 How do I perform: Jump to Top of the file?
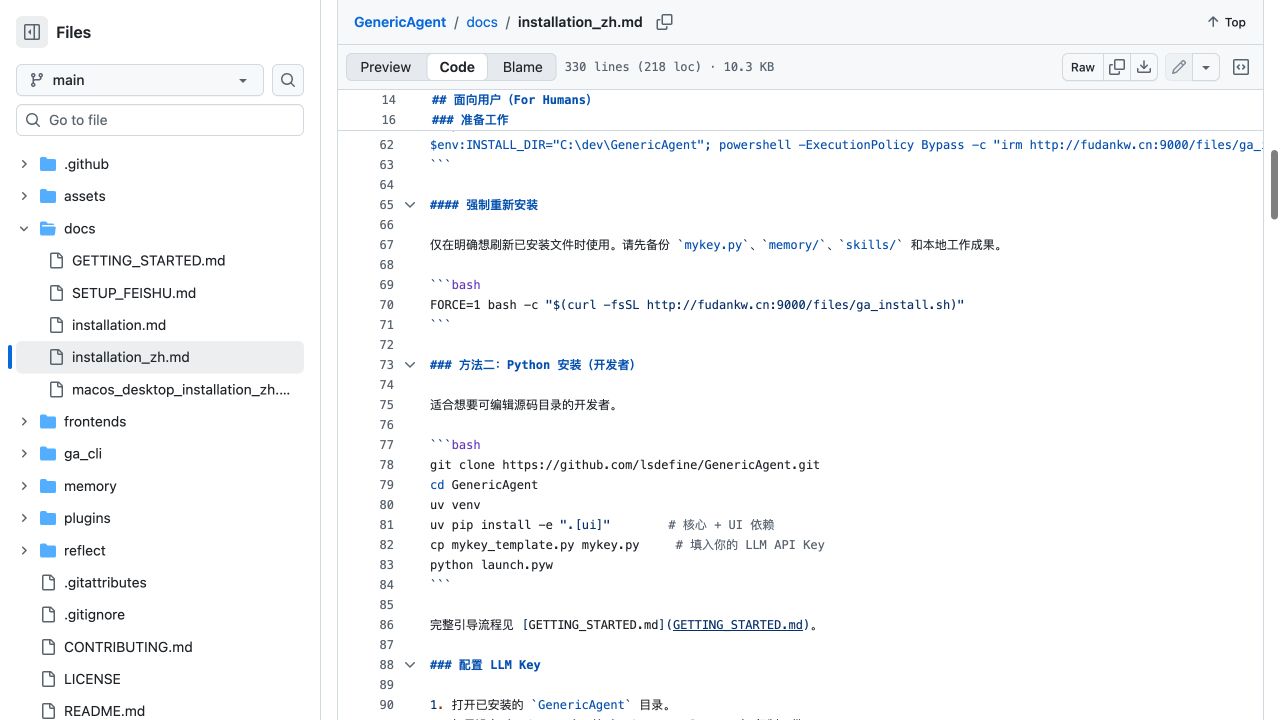pos(1226,22)
